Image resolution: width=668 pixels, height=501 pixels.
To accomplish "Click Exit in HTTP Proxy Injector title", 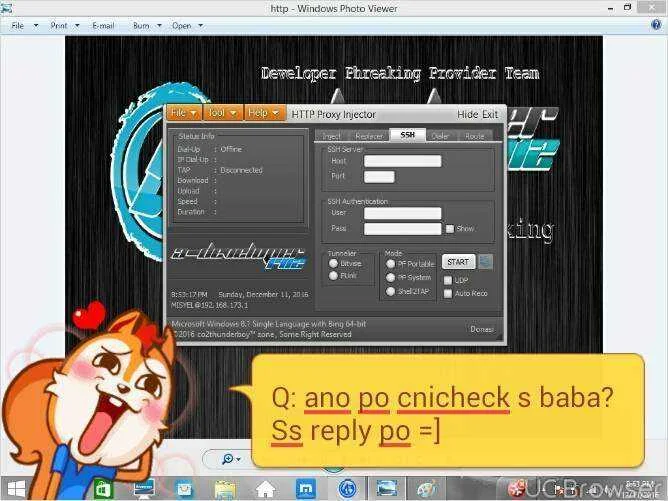I will pos(489,114).
